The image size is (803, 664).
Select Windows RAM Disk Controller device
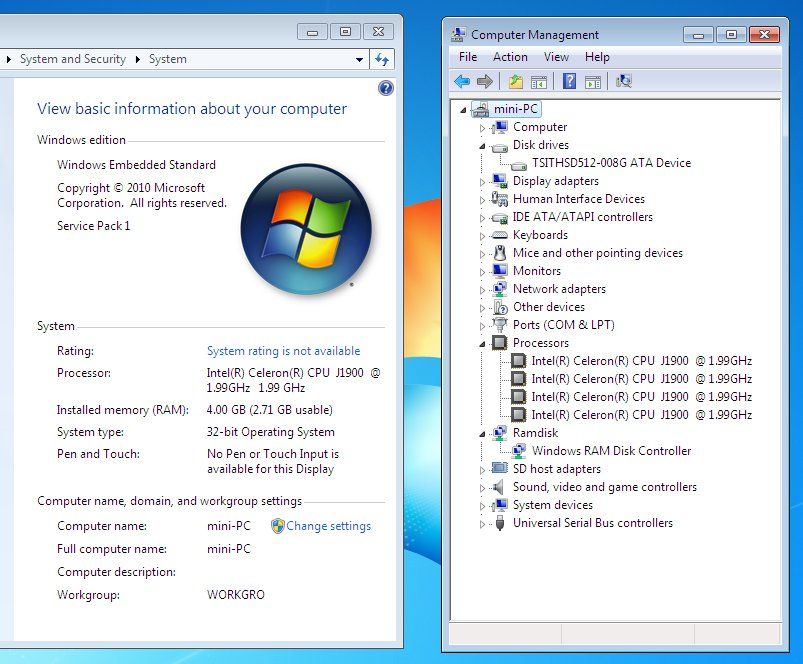[611, 451]
